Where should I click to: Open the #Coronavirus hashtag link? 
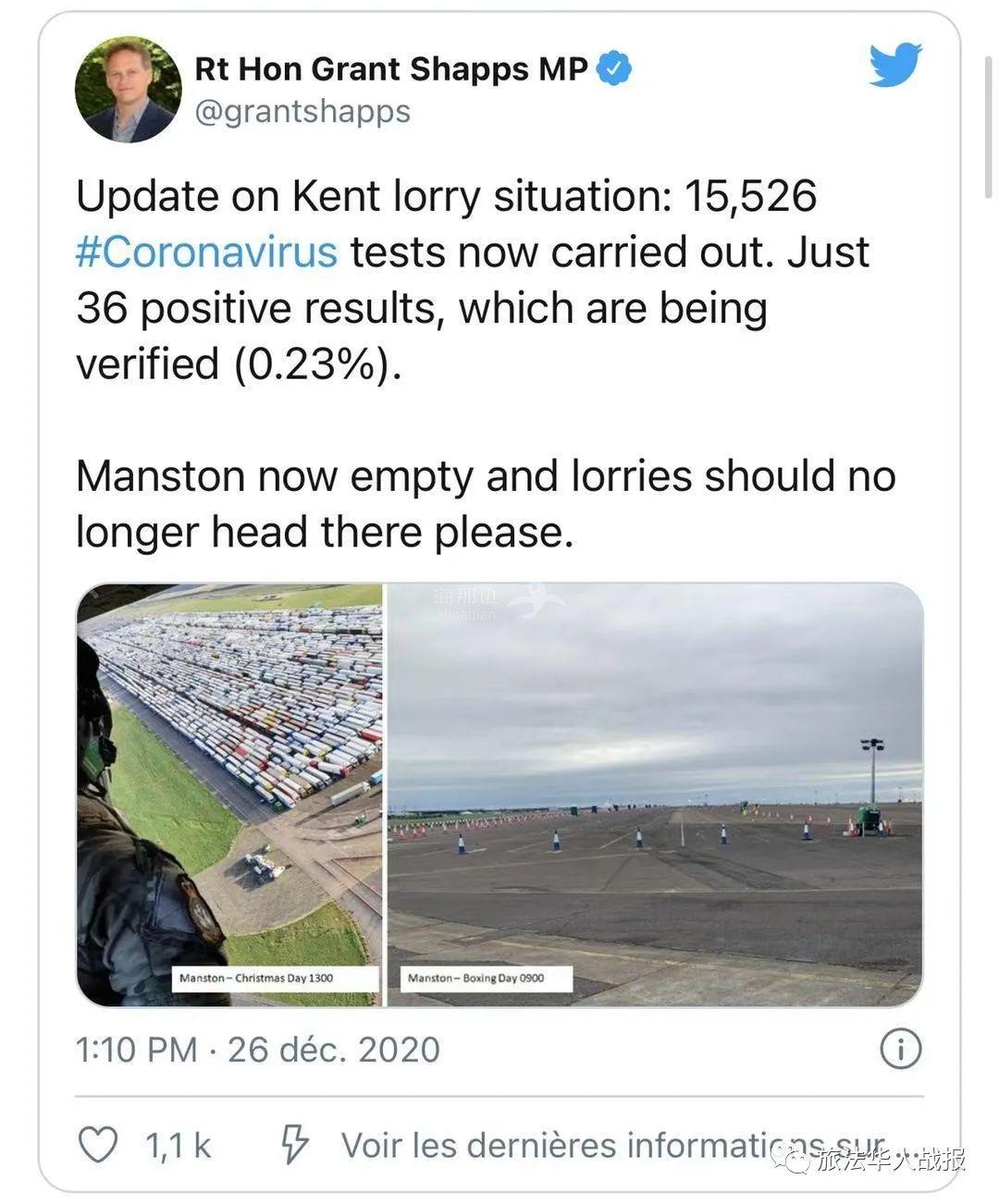click(206, 252)
